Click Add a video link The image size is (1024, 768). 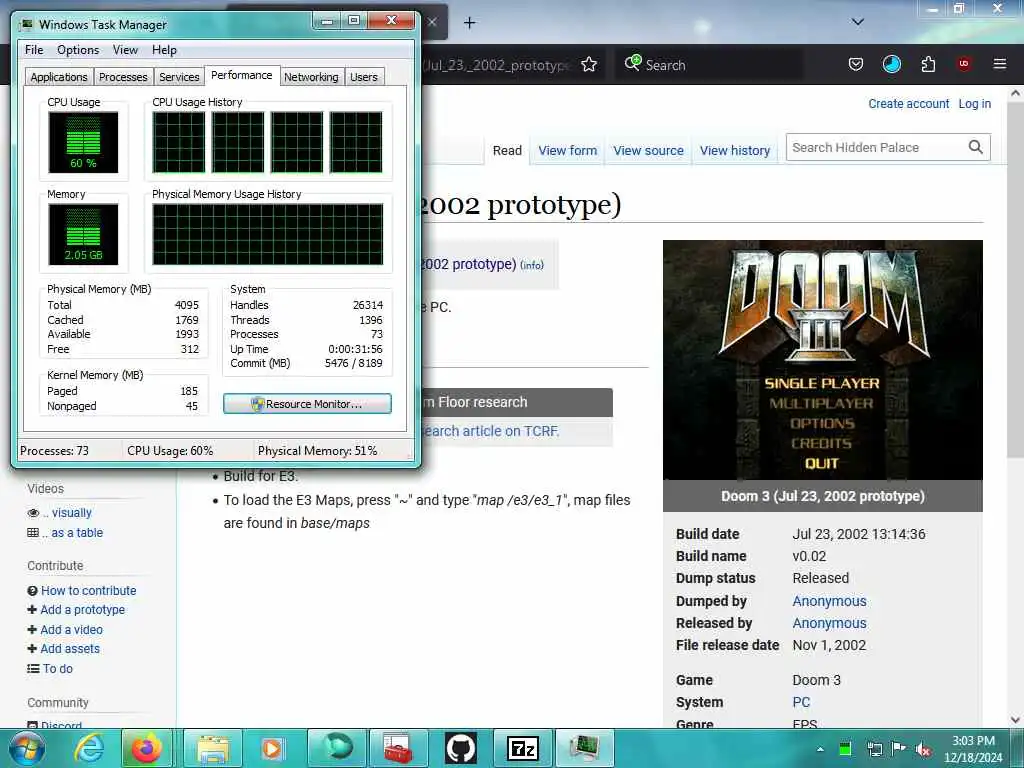point(71,630)
